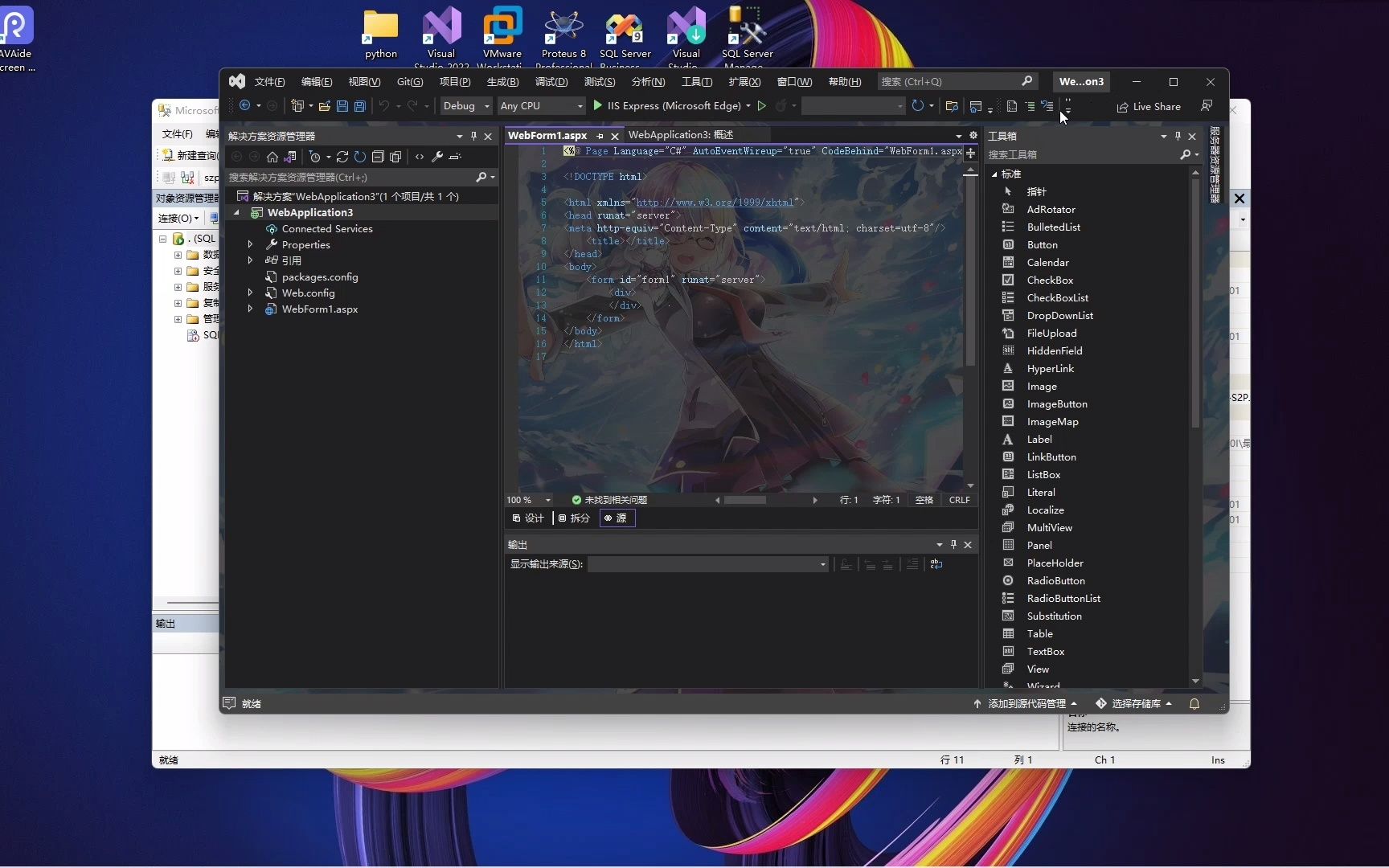Open the Output source (显示输出来源) combo box
Viewport: 1389px width, 868px height.
(708, 564)
